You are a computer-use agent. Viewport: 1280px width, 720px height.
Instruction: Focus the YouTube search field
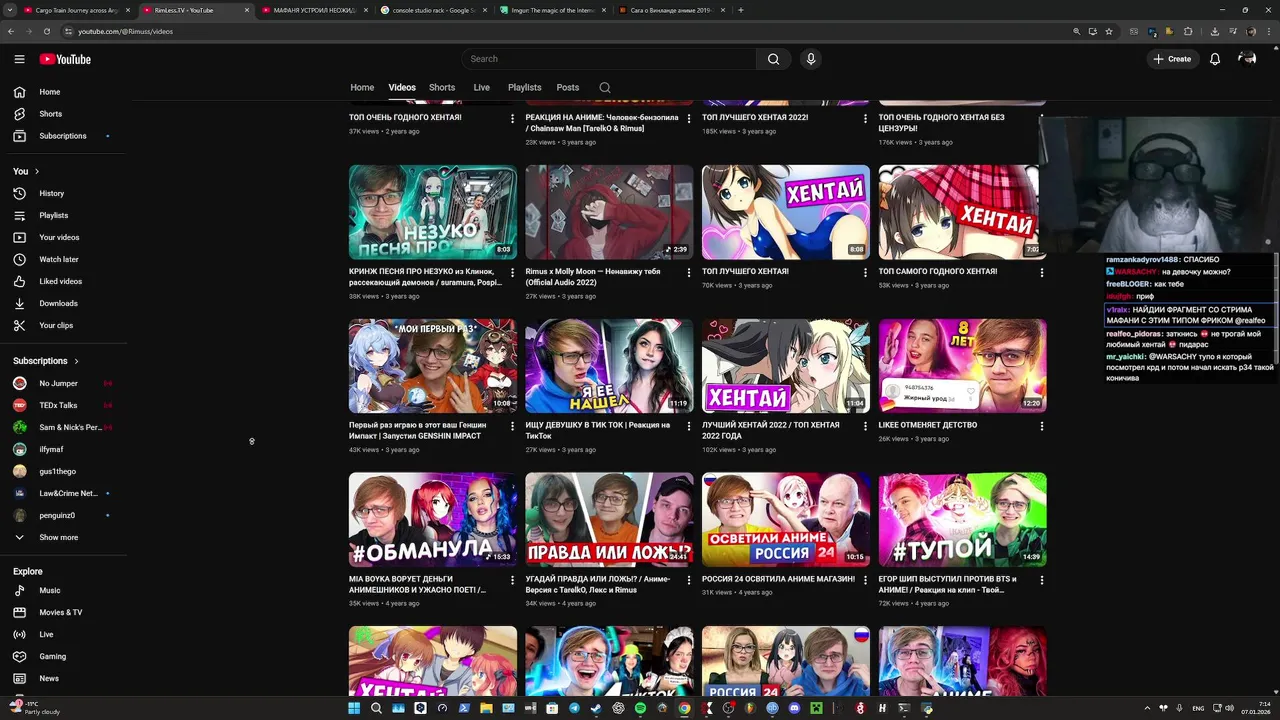pos(609,59)
